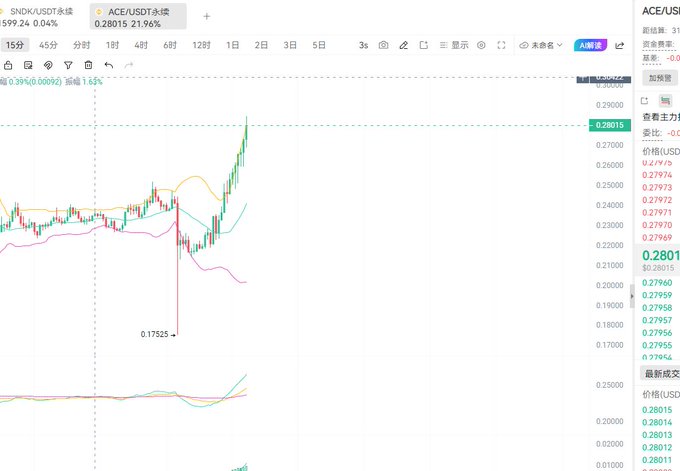Click recent trade price 0.28012

click(657, 448)
